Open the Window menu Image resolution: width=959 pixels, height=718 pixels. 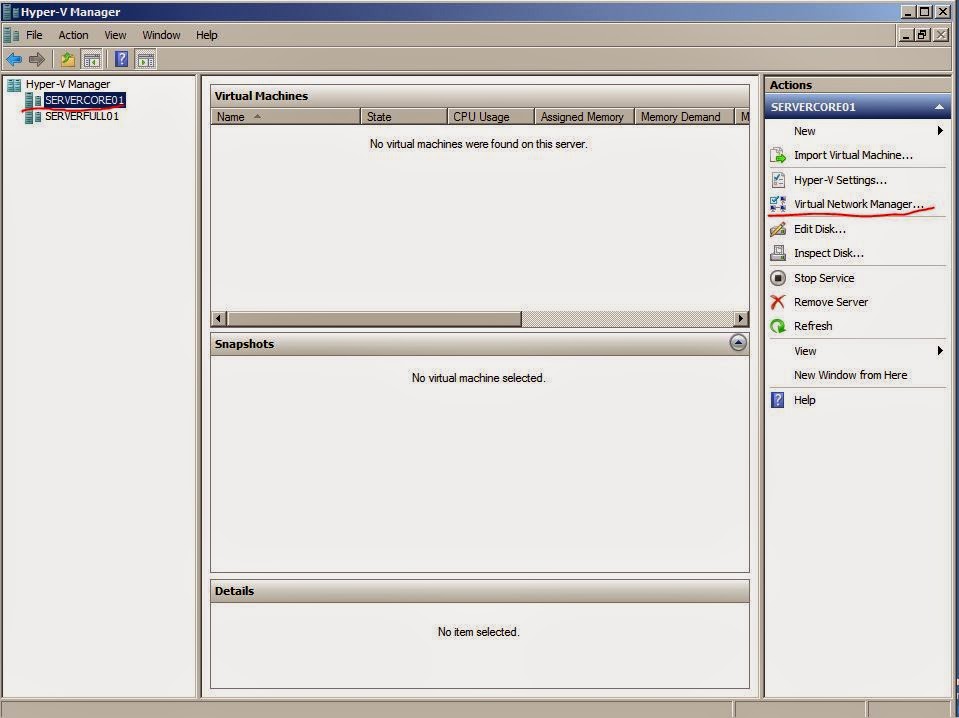point(161,35)
